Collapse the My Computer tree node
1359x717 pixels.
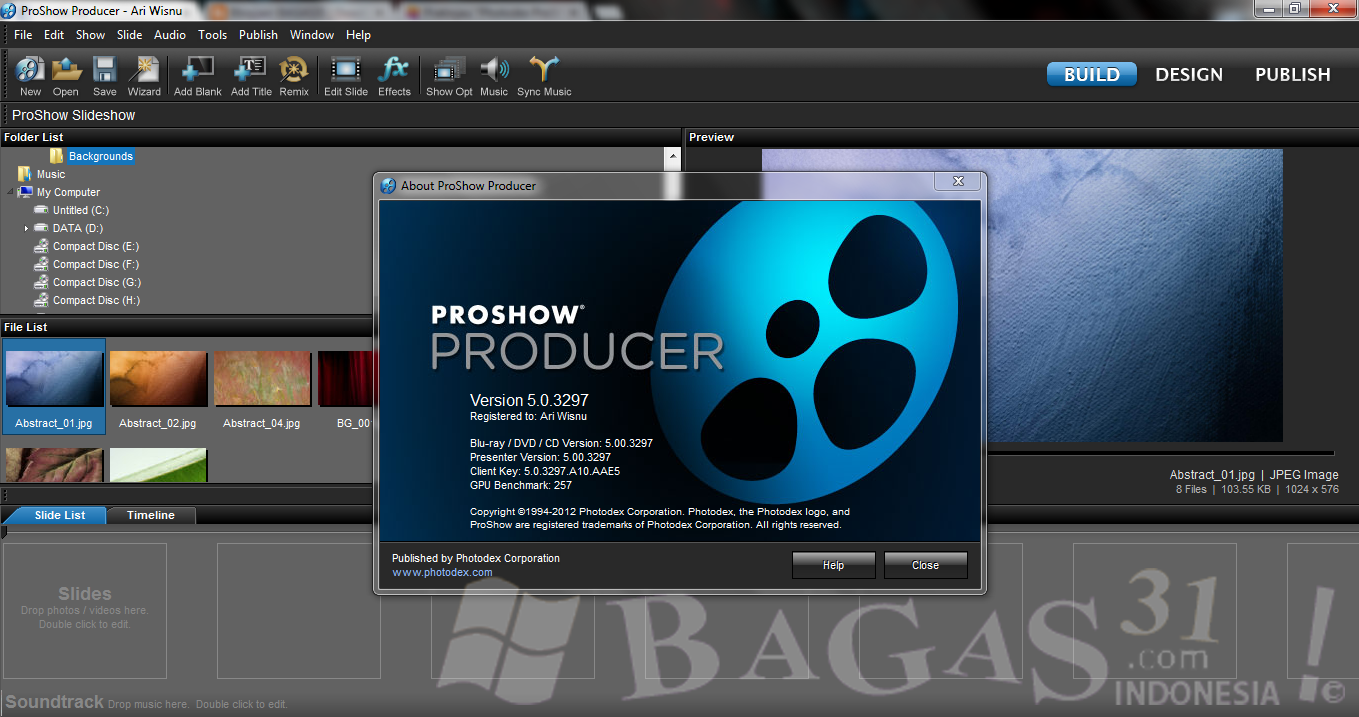click(x=10, y=192)
